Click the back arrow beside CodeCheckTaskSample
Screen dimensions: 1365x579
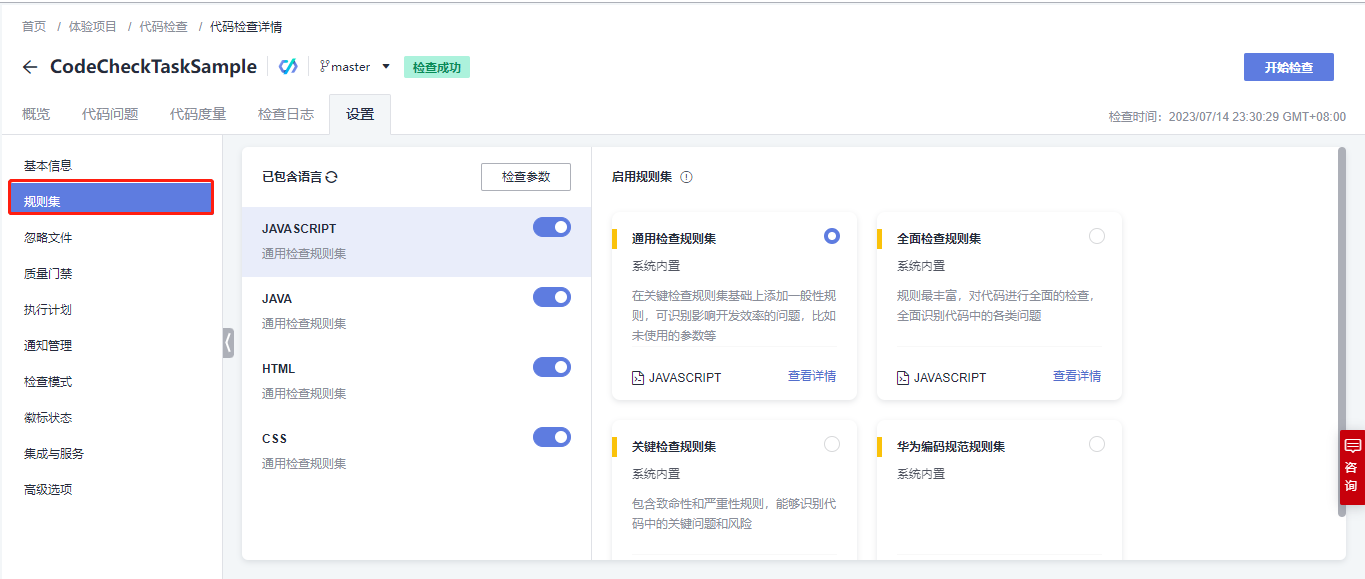tap(30, 67)
